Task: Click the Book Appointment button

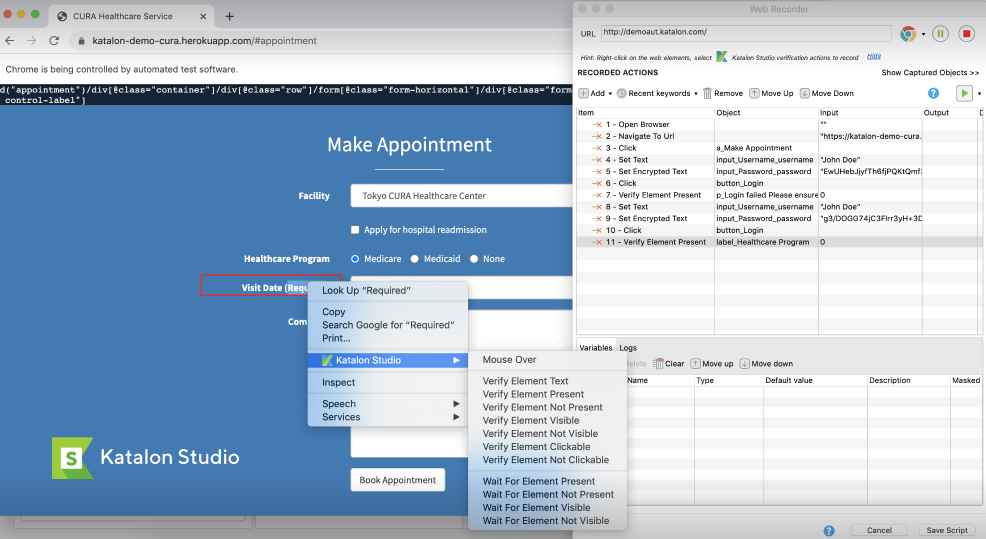Action: click(397, 480)
